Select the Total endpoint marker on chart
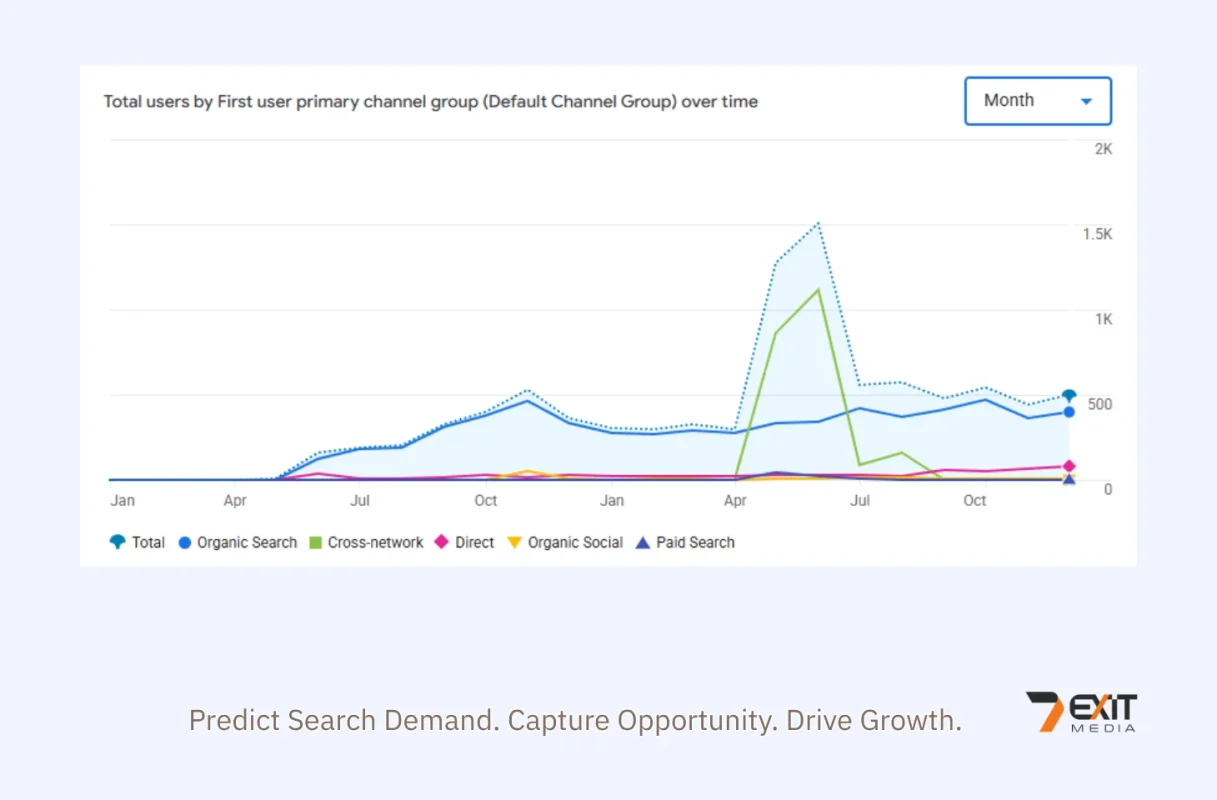 [x=1069, y=396]
